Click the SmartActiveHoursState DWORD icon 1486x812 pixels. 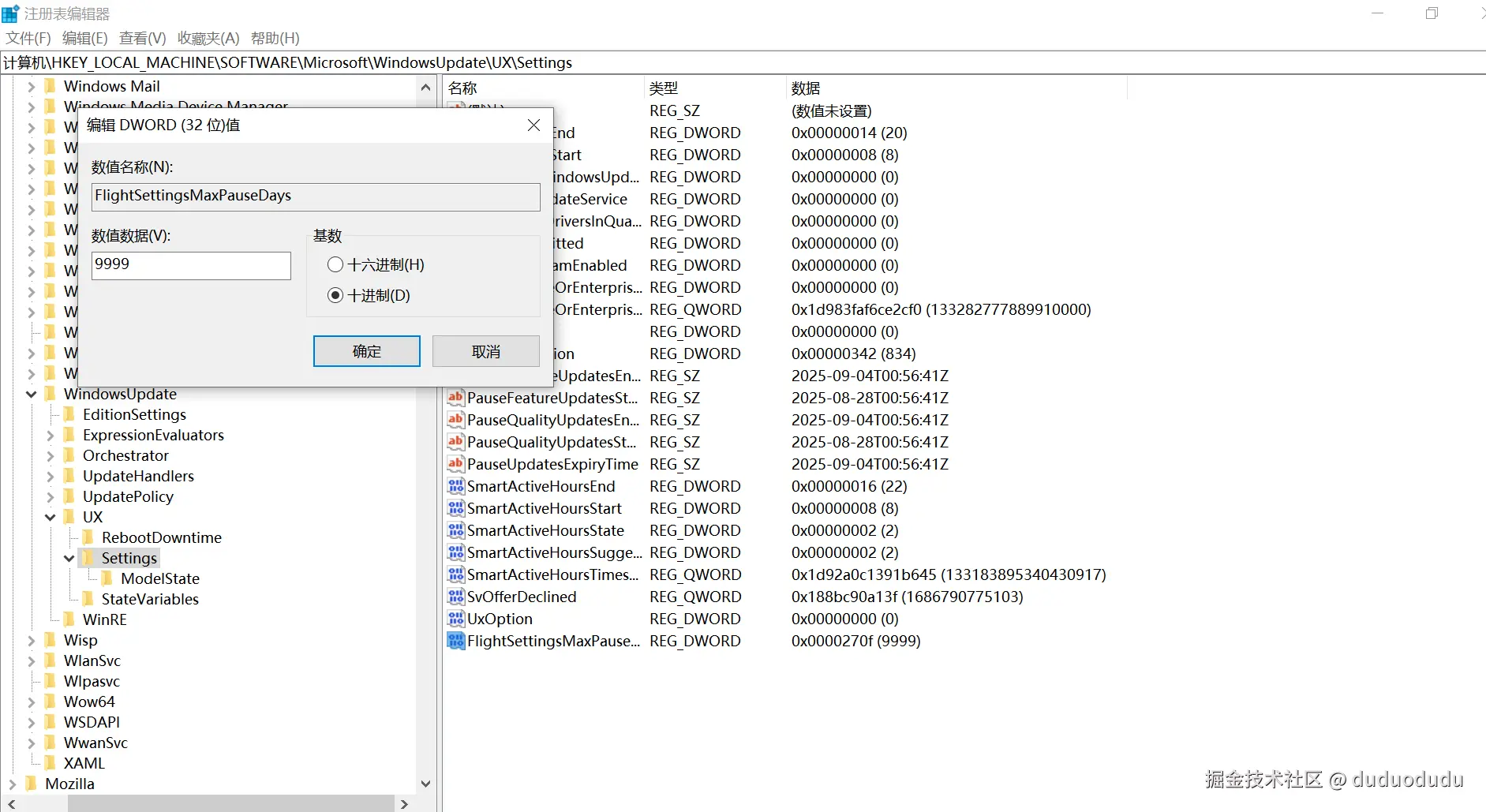[x=456, y=530]
